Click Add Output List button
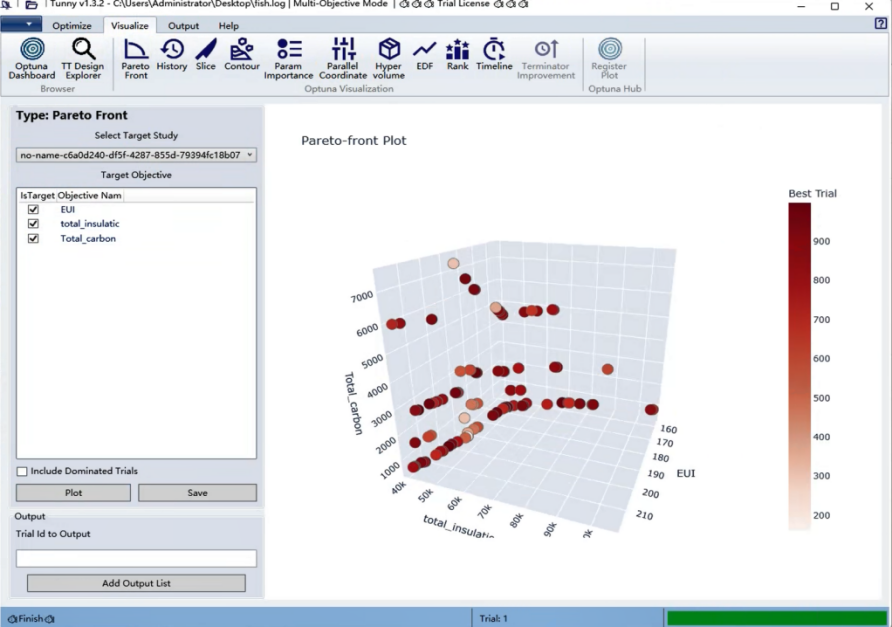Viewport: 892px width, 627px height. [x=137, y=583]
